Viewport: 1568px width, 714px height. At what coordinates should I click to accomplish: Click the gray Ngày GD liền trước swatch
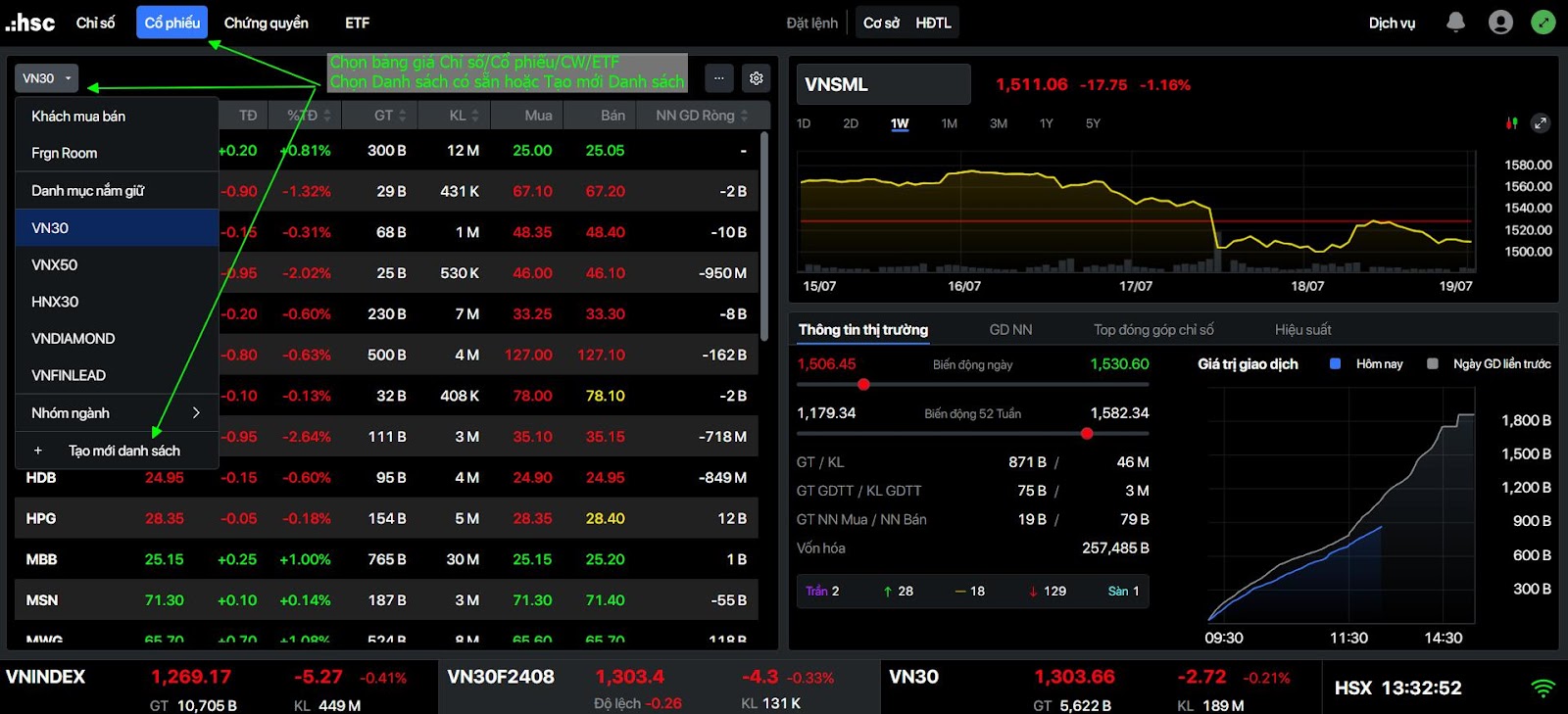[x=1433, y=363]
